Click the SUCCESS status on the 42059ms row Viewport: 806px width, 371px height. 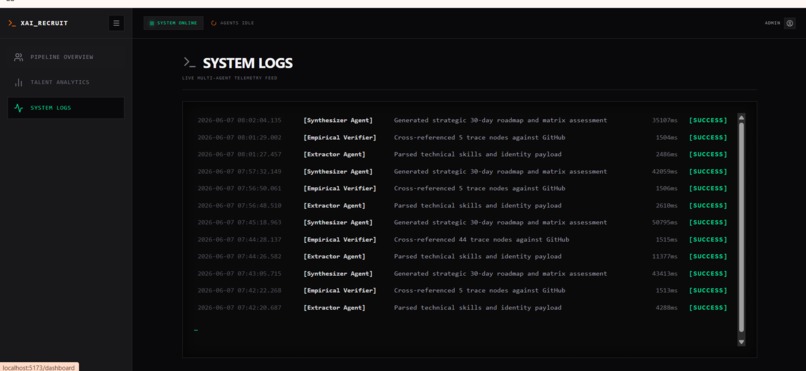tap(708, 172)
